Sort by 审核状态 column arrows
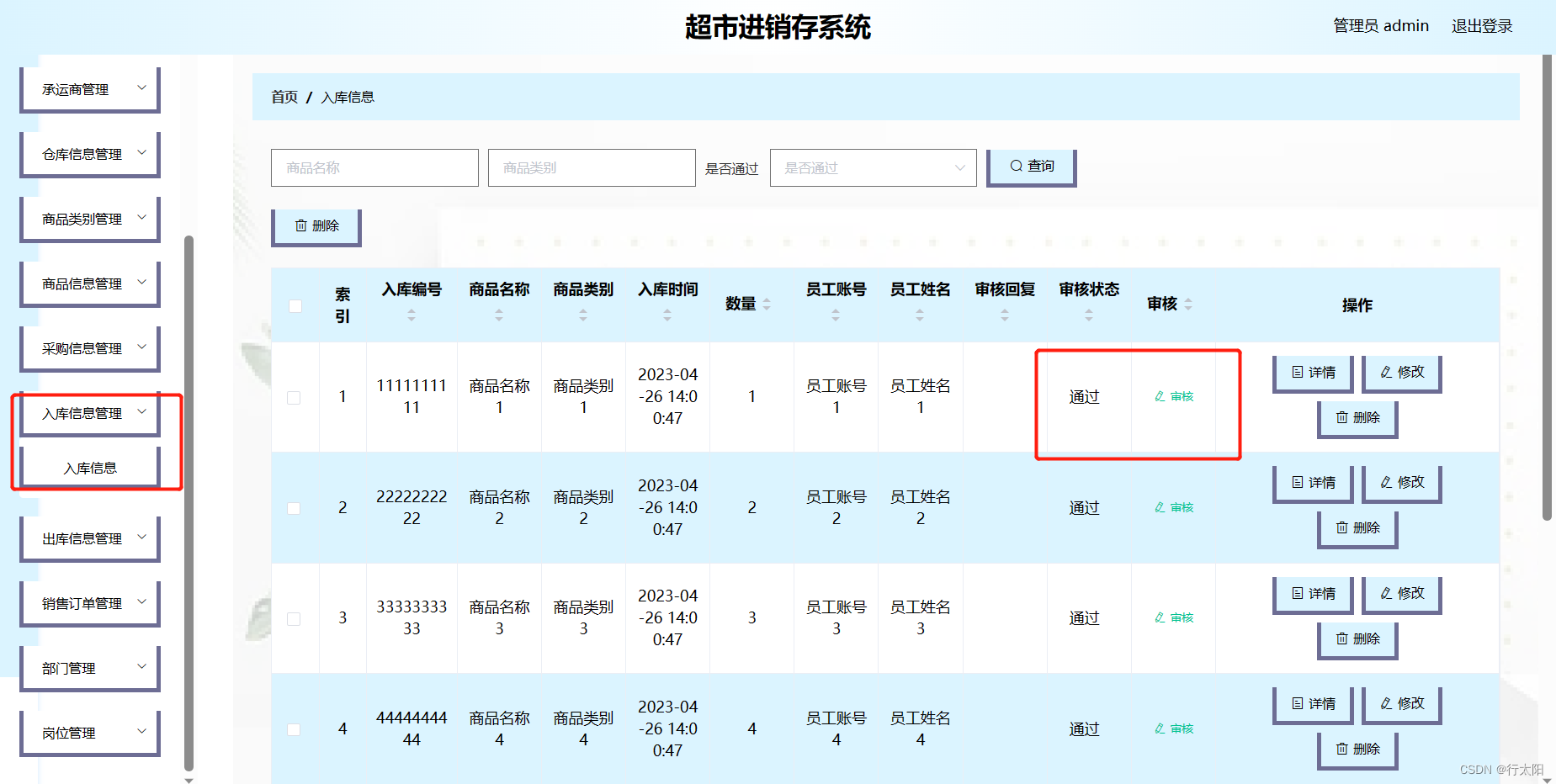Viewport: 1556px width, 784px height. pyautogui.click(x=1089, y=315)
